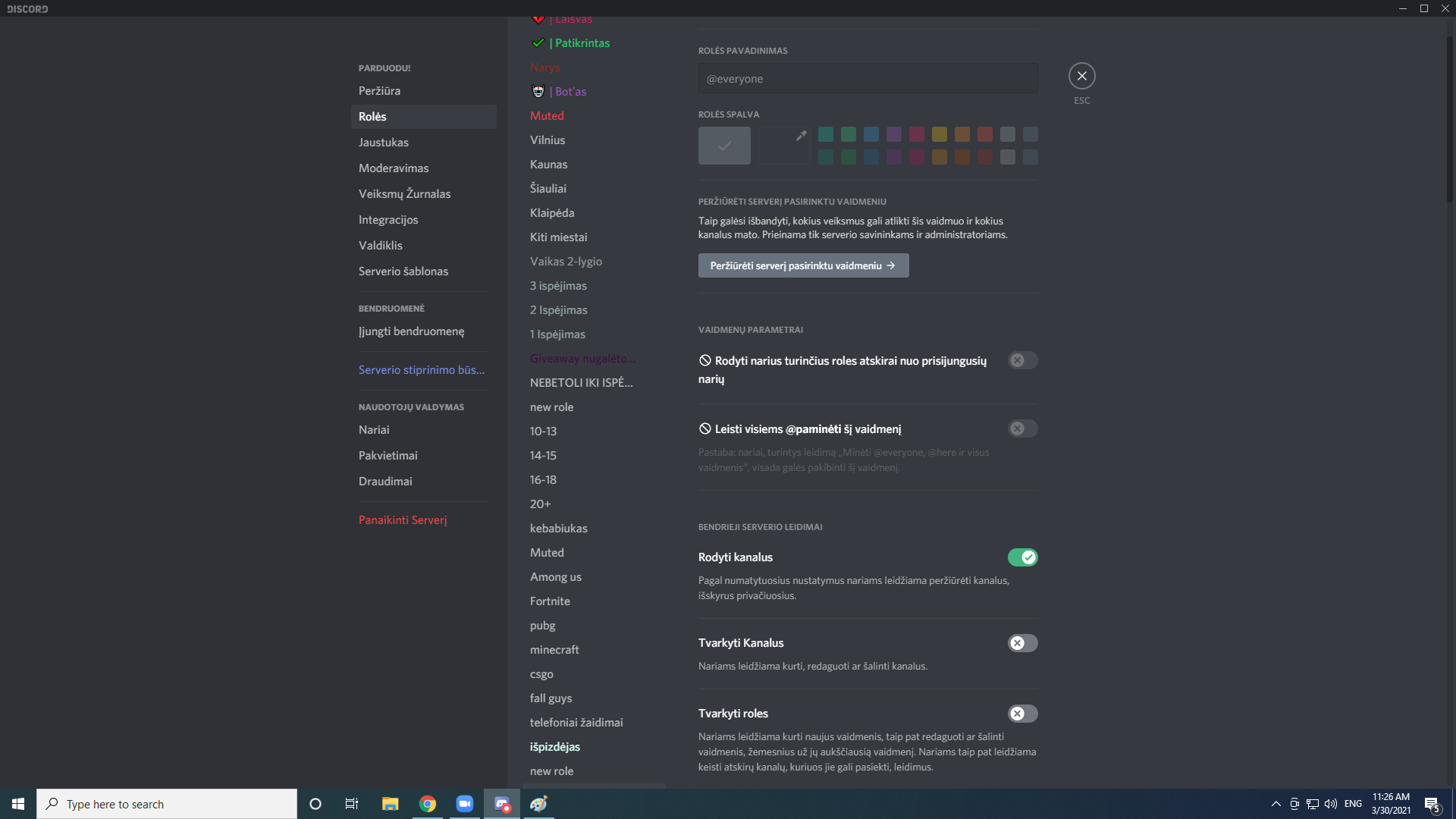Disable the Rodyti kanalus toggle

(x=1022, y=557)
